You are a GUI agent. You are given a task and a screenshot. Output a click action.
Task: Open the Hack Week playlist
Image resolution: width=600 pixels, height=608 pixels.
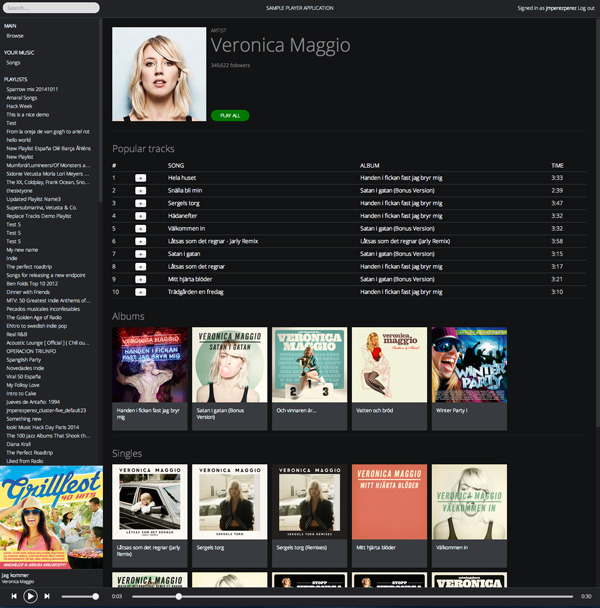tap(19, 106)
